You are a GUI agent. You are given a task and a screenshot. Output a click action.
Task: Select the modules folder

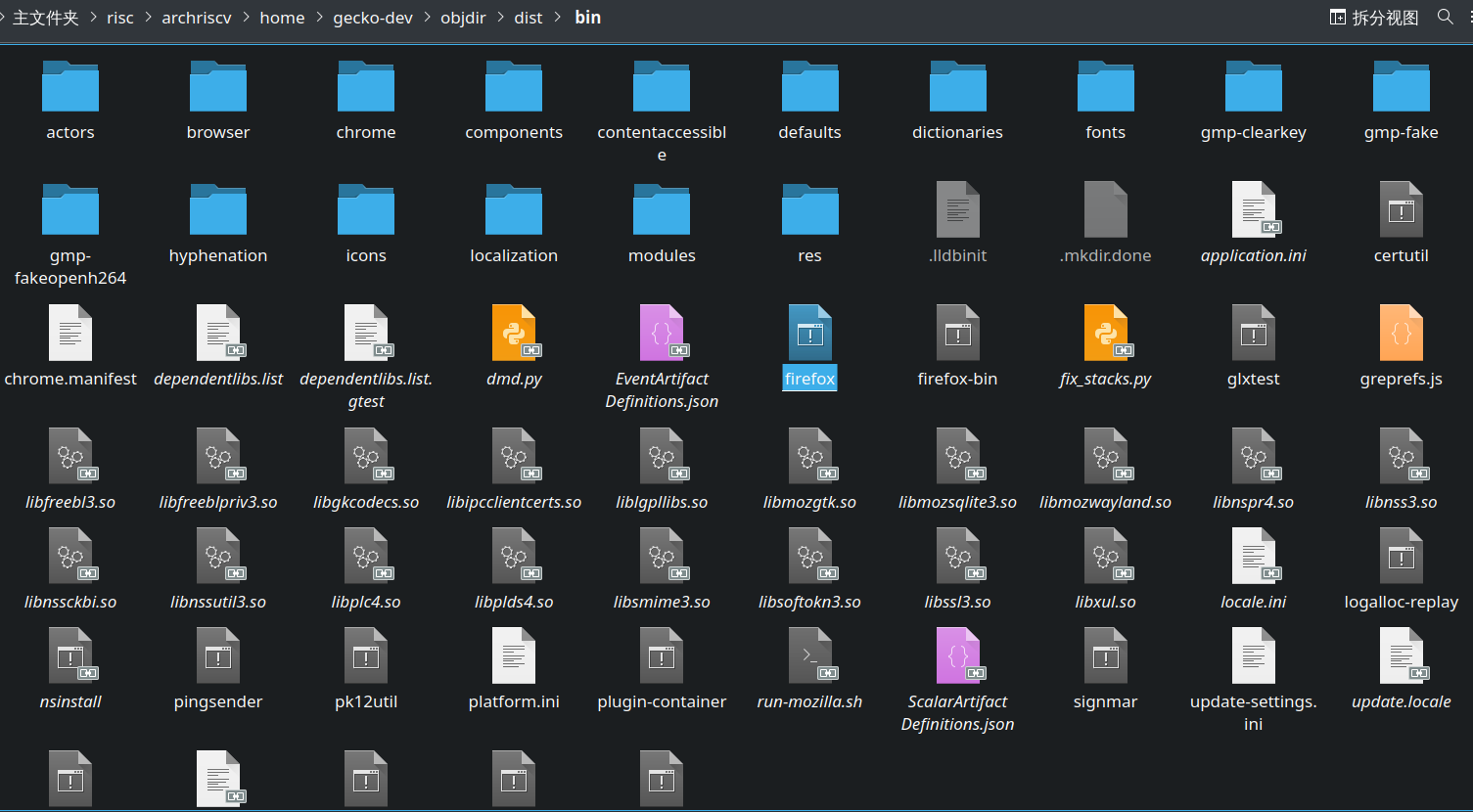[662, 209]
